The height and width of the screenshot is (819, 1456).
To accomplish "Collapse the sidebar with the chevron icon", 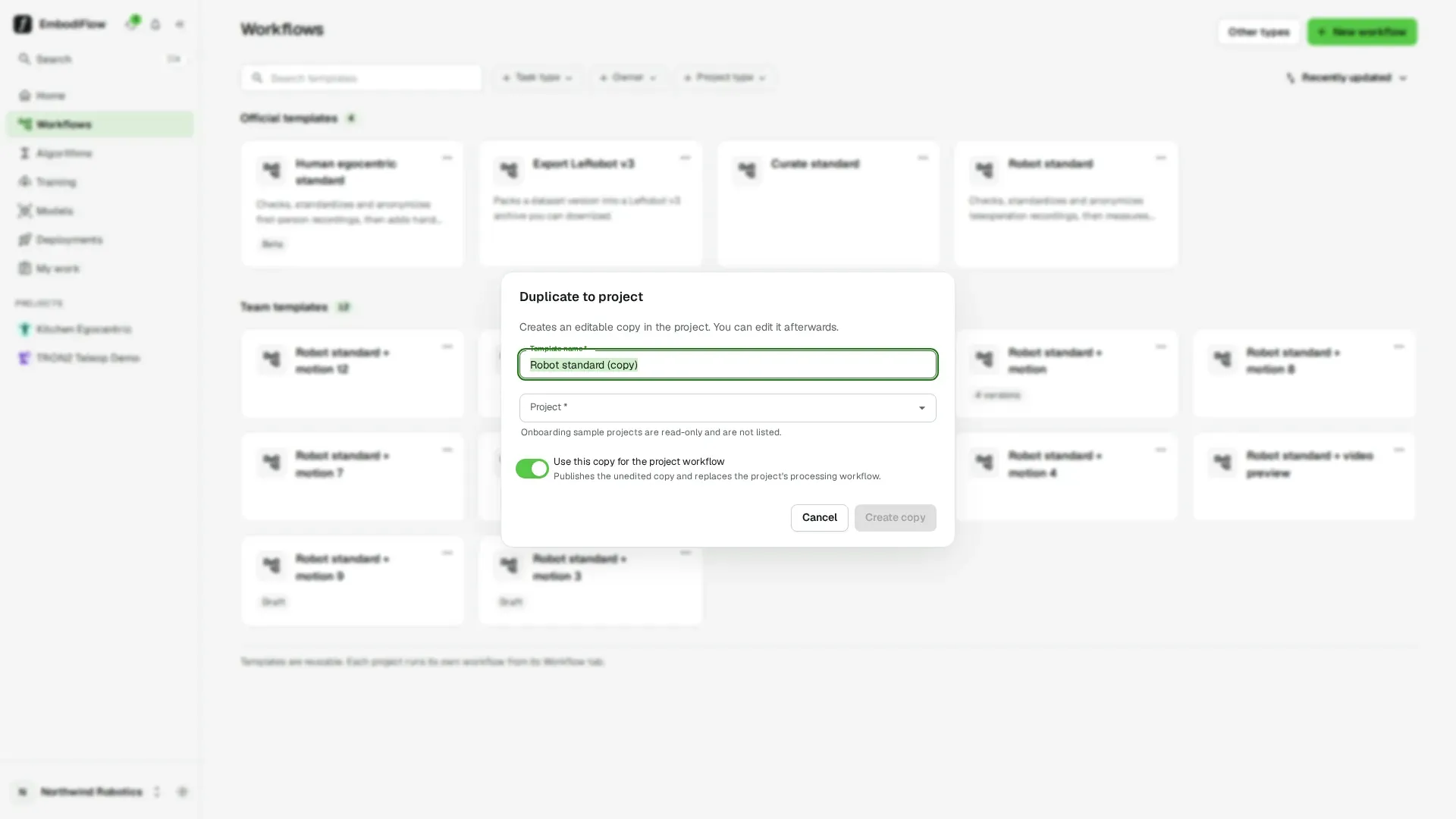I will 180,24.
